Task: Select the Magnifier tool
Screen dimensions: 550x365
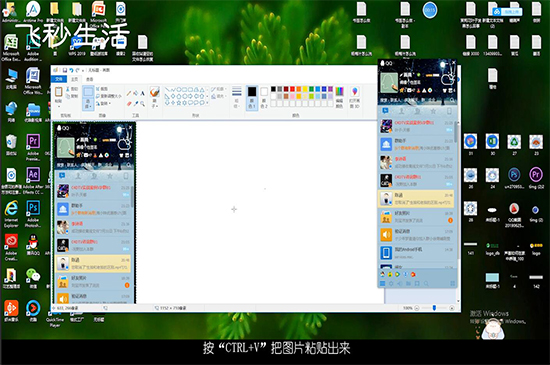Action: point(142,104)
